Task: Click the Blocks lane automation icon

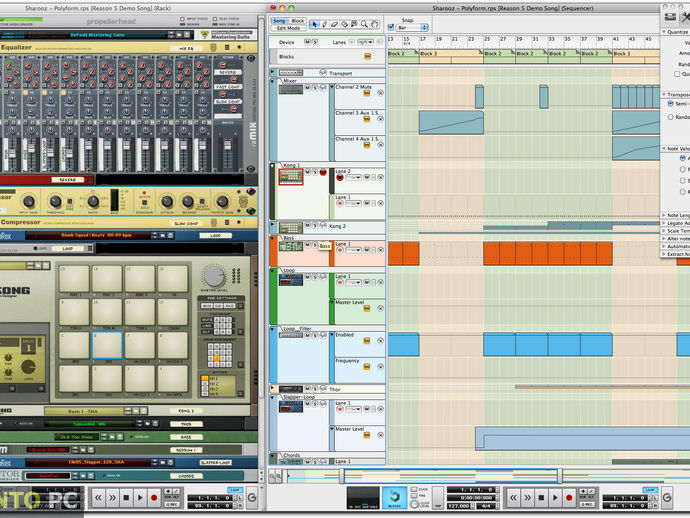Action: 367,56
